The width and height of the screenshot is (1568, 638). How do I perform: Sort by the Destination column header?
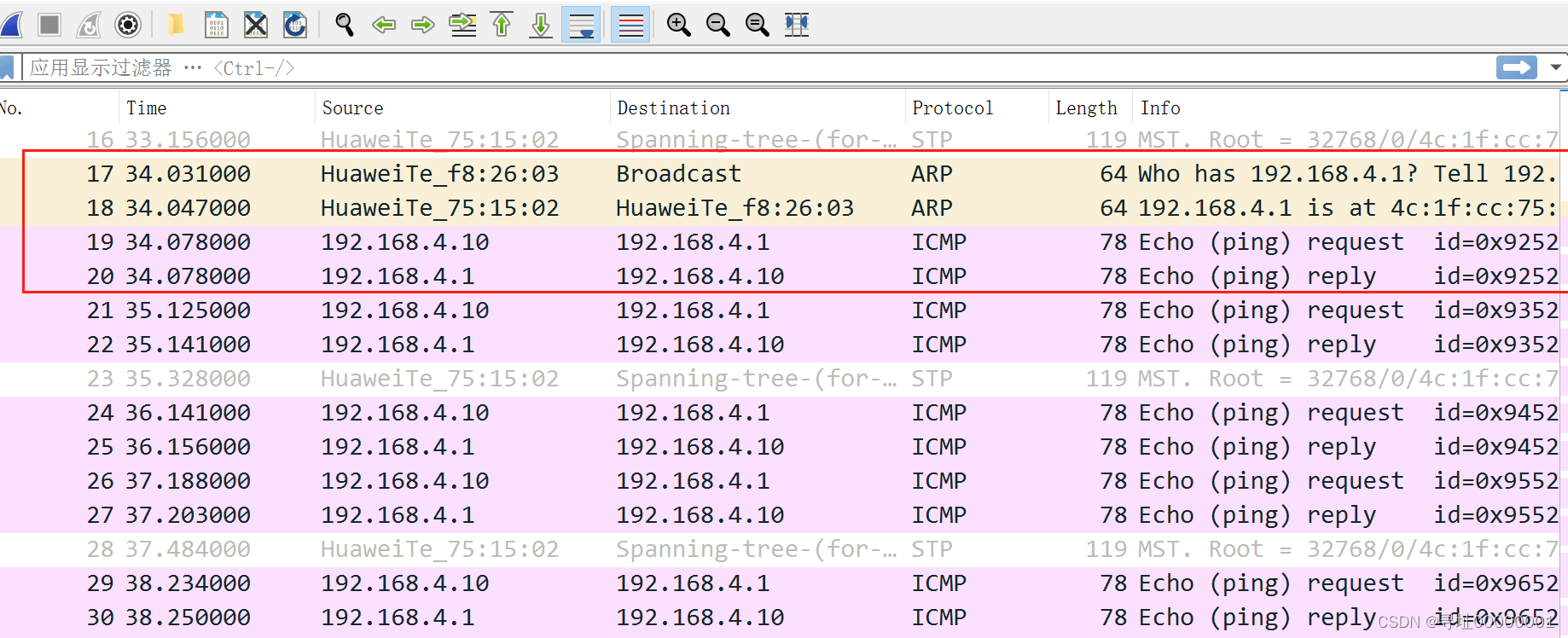[x=758, y=108]
